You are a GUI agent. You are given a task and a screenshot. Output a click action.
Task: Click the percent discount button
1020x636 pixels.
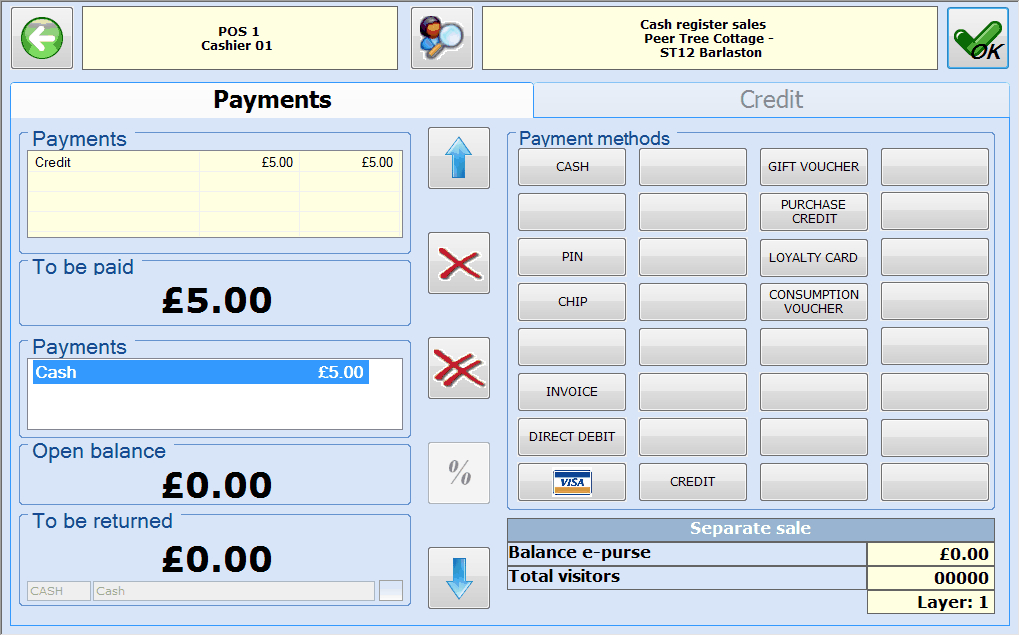[459, 473]
